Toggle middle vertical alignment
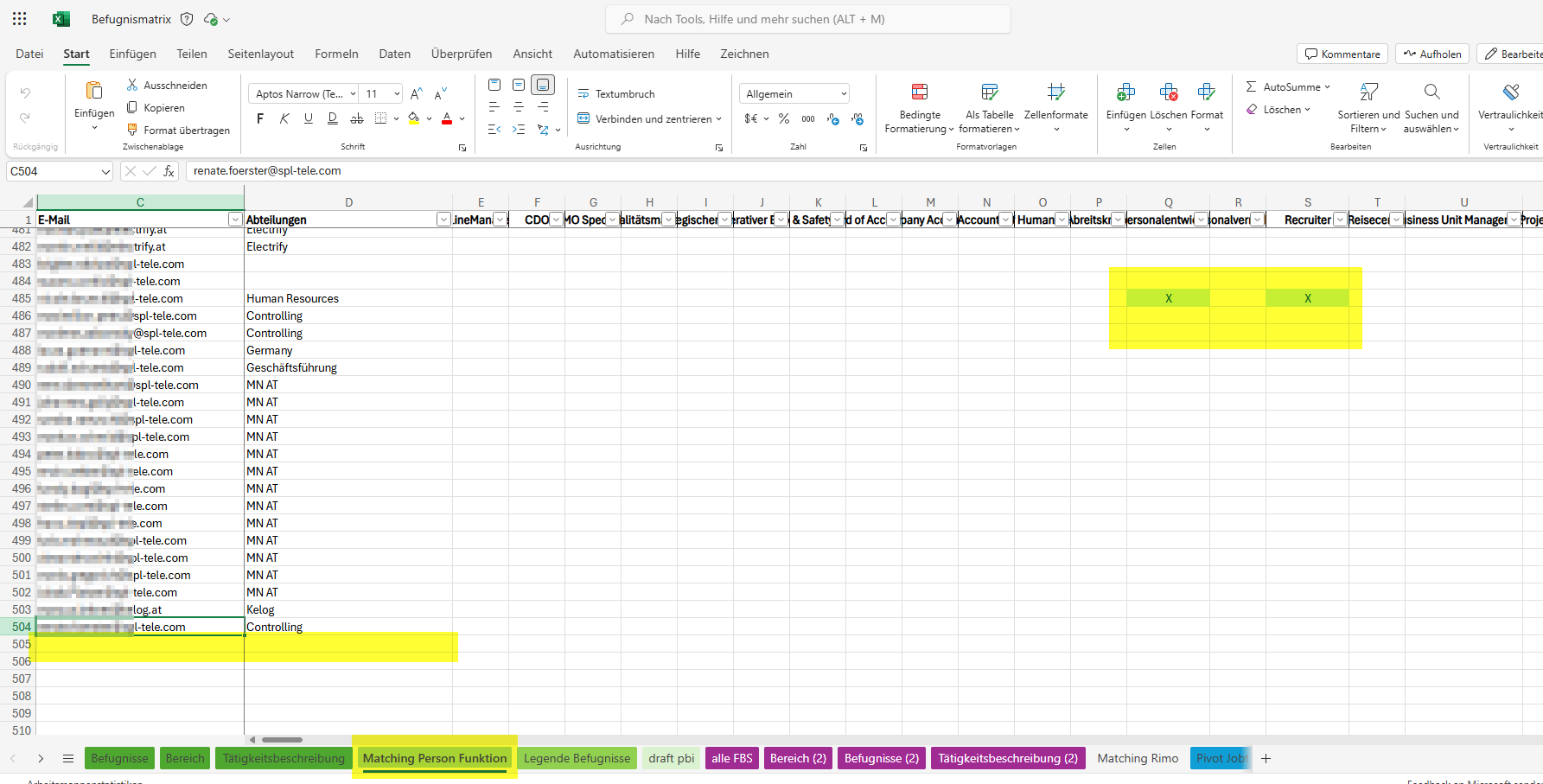Image resolution: width=1543 pixels, height=784 pixels. click(x=519, y=85)
